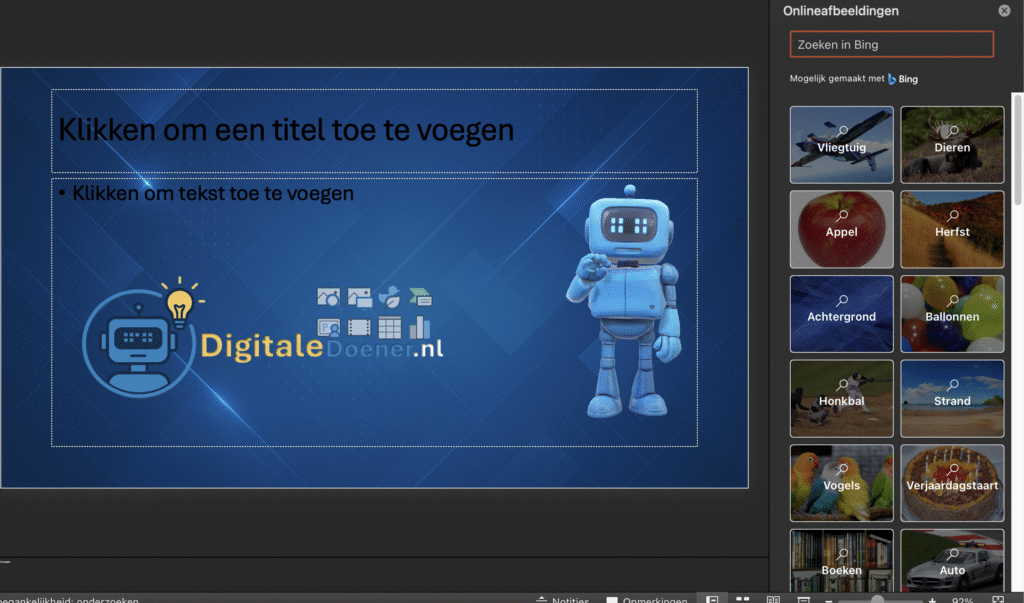
Task: Toggle the Notities pane in status bar
Action: 562,599
